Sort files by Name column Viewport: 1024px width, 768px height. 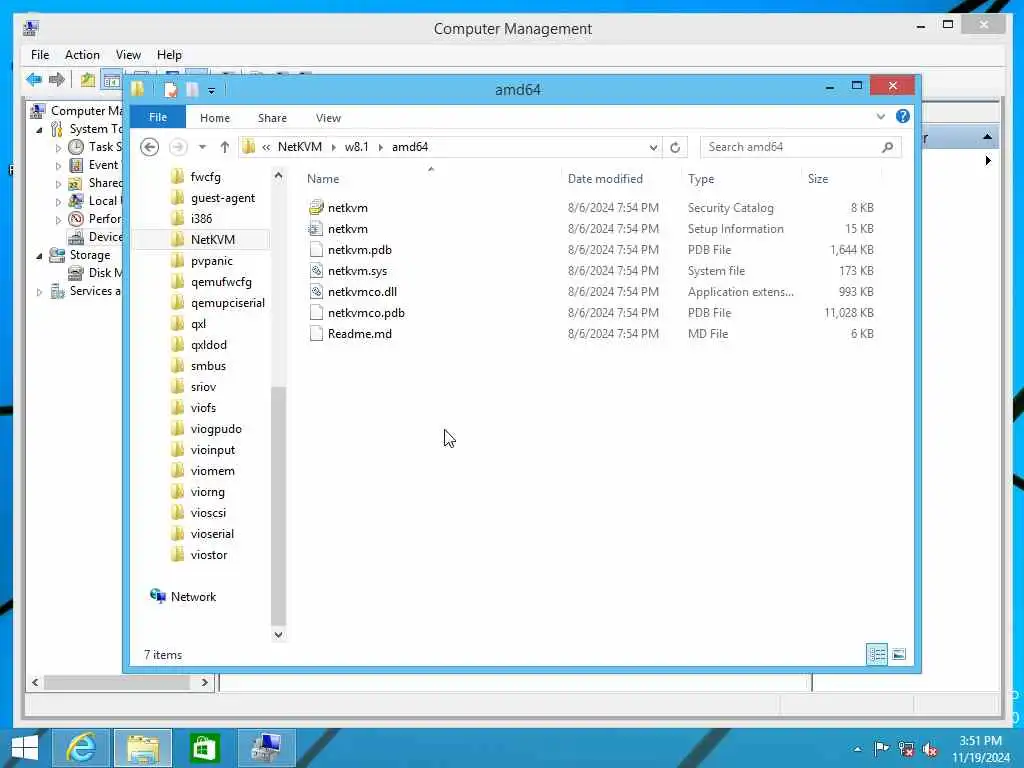click(323, 179)
